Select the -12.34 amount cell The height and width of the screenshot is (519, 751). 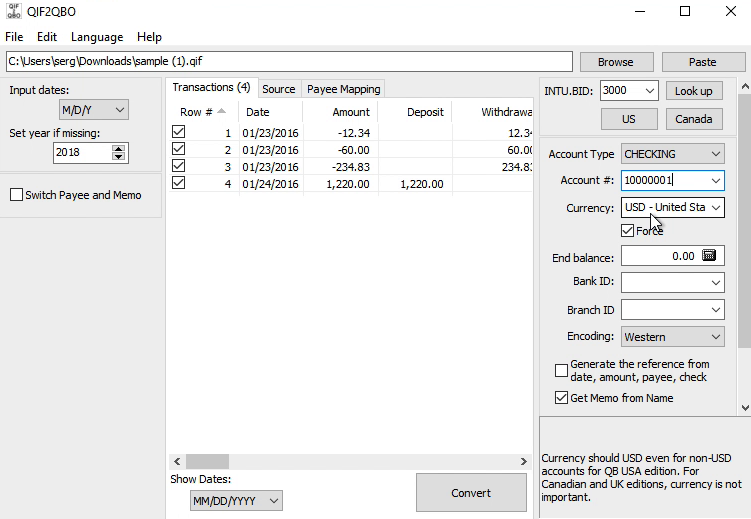[x=340, y=133]
